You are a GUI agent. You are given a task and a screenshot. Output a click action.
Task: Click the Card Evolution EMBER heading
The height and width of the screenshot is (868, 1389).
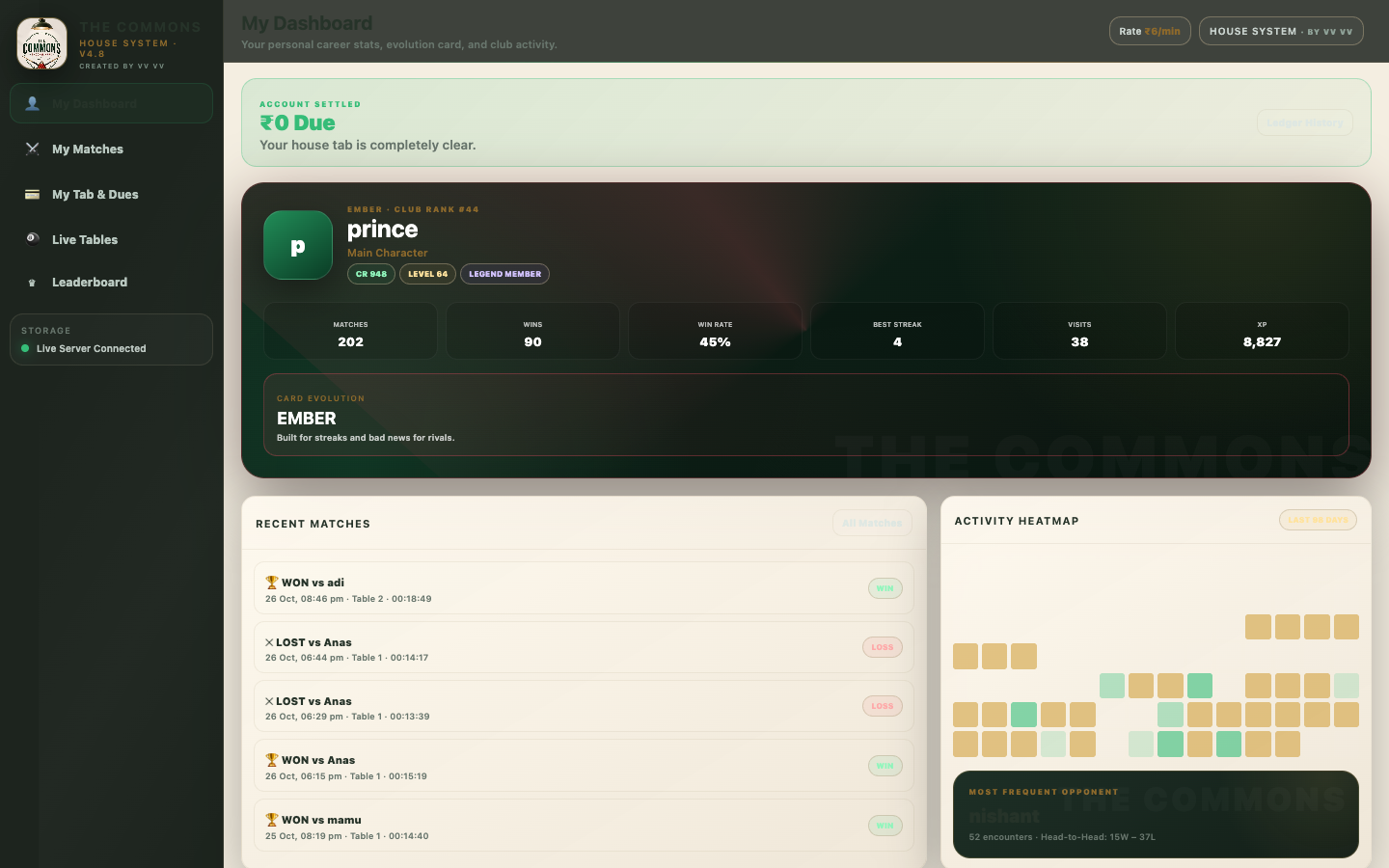tap(307, 419)
